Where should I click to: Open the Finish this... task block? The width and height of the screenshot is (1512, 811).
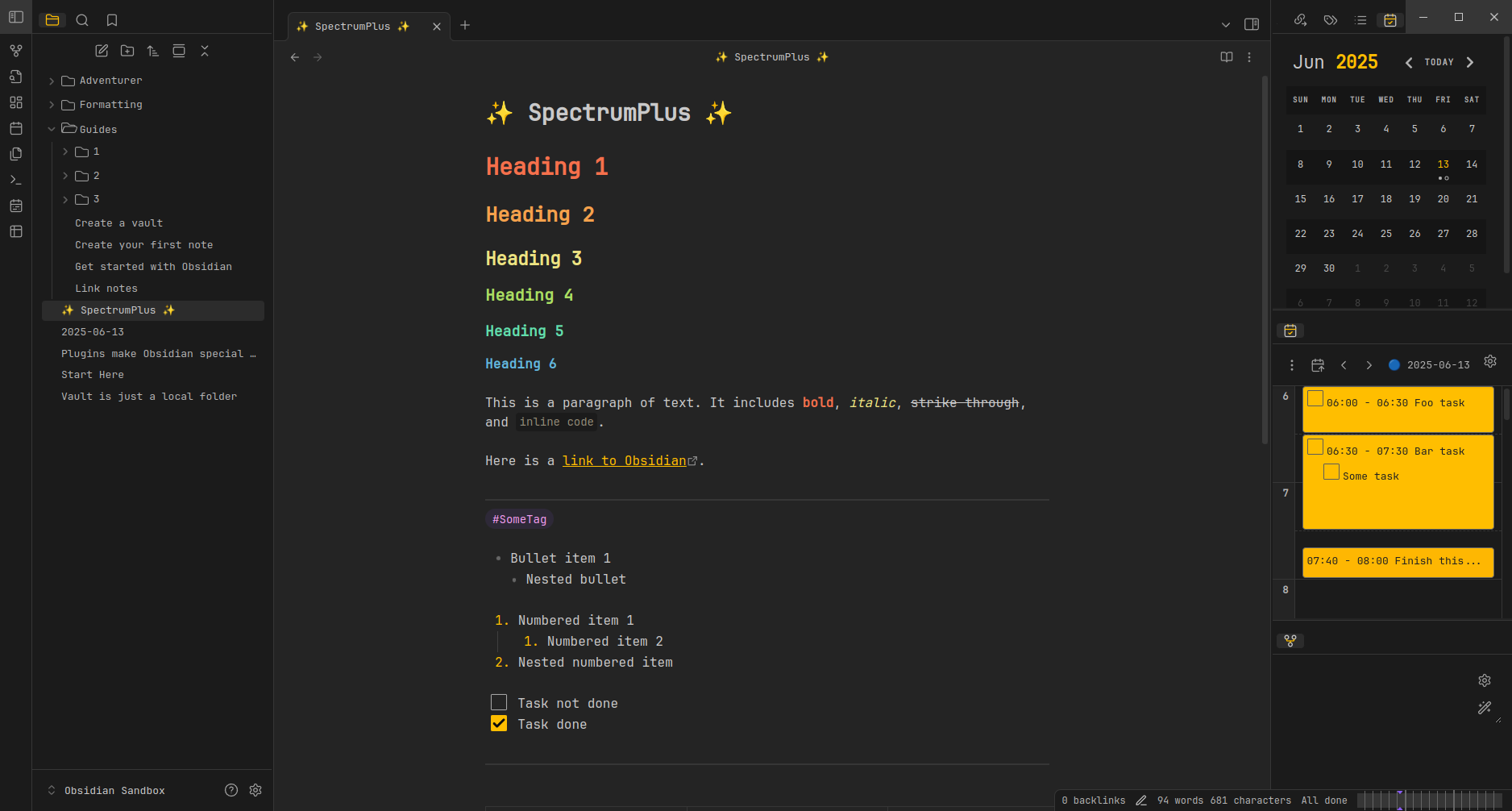(x=1398, y=562)
